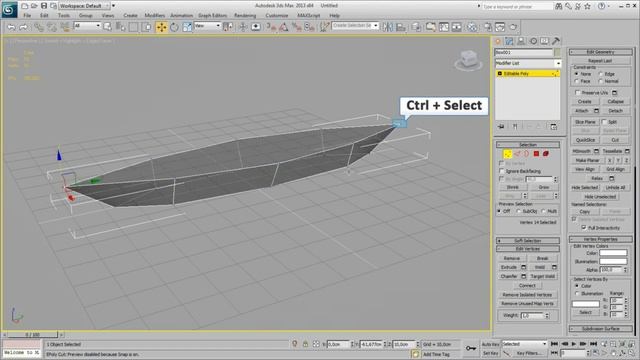
Task: Open Create Selection Set dropdown
Action: (355, 26)
